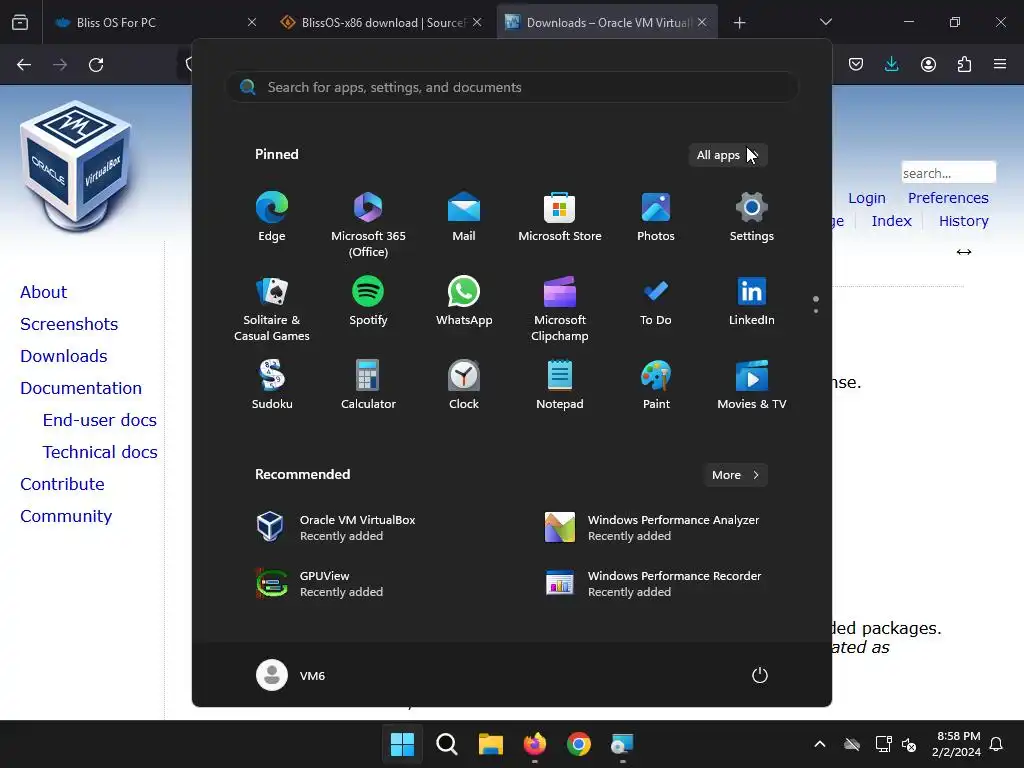Image resolution: width=1024 pixels, height=768 pixels.
Task: Expand the list all tabs dropdown
Action: (x=825, y=22)
